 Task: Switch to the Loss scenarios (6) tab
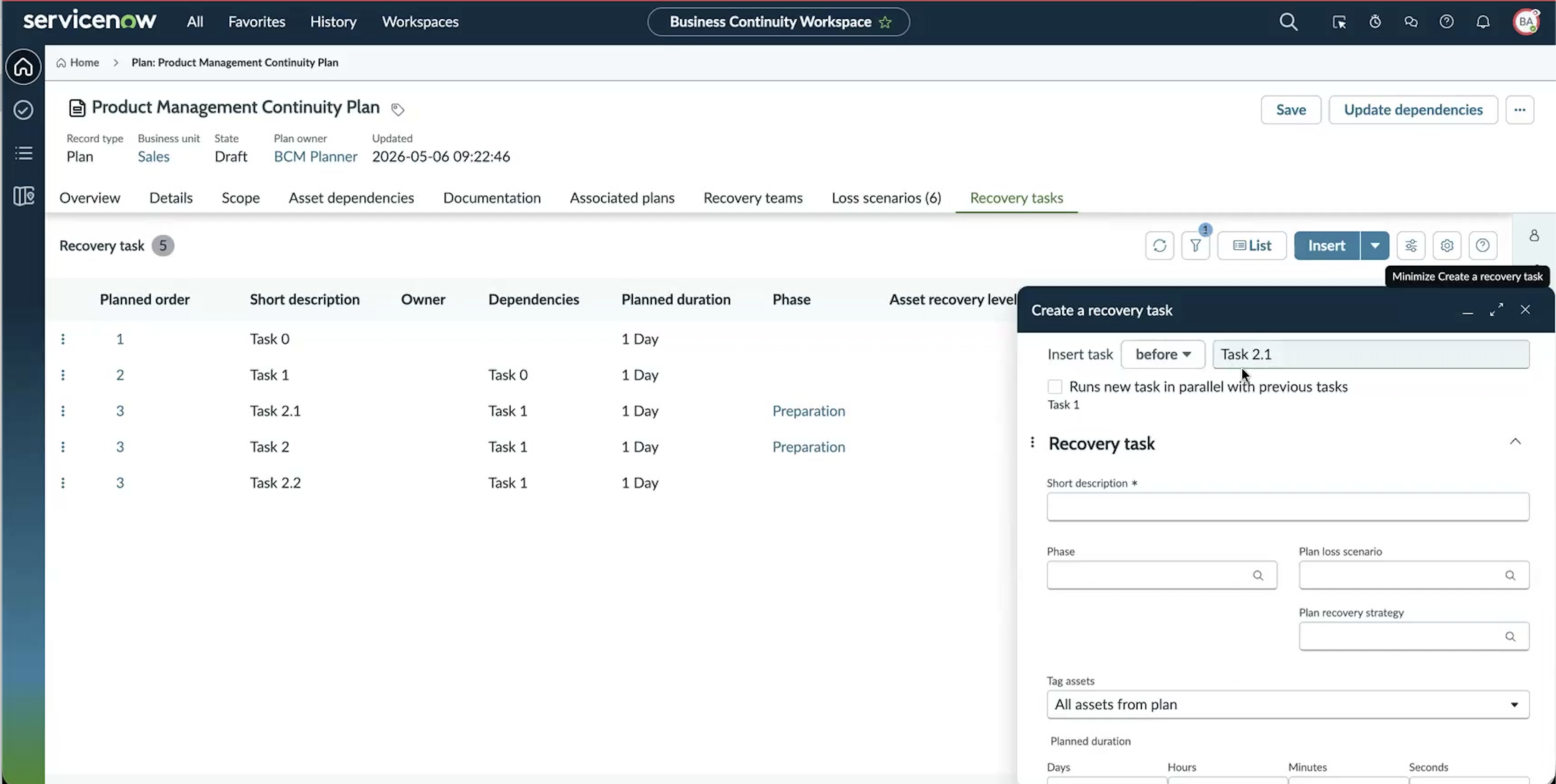(886, 198)
